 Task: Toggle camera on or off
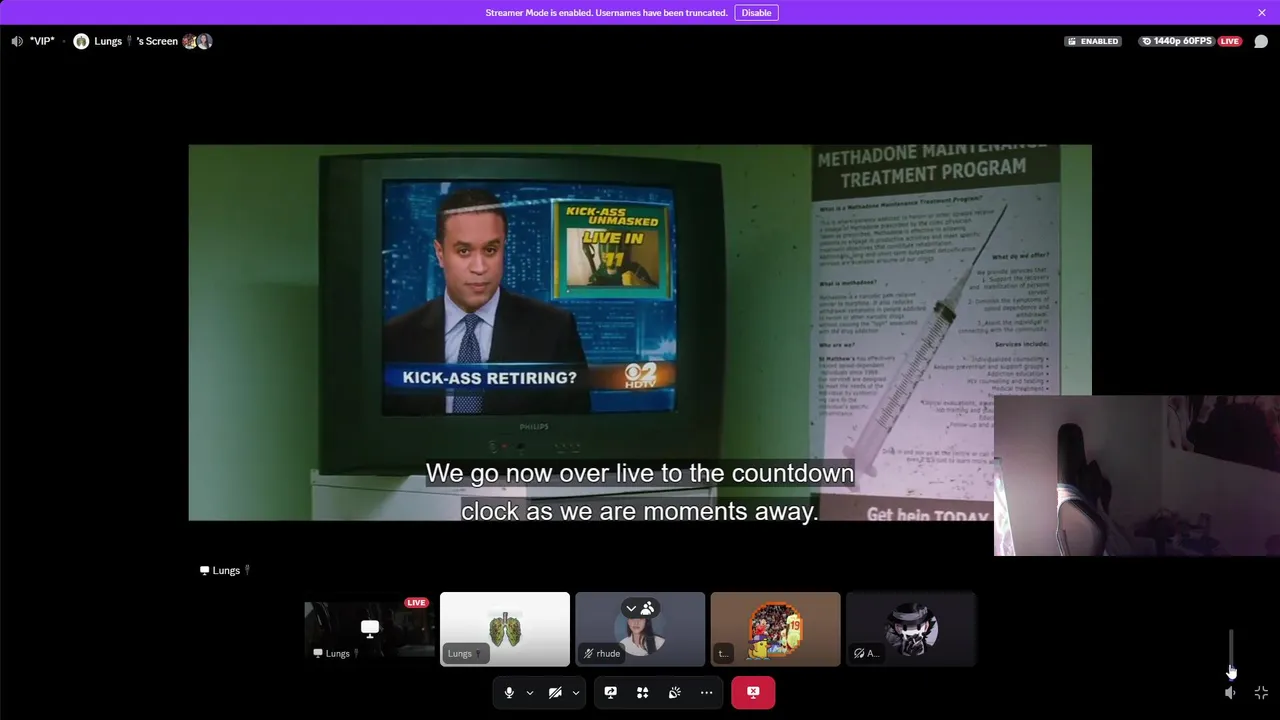coord(555,692)
